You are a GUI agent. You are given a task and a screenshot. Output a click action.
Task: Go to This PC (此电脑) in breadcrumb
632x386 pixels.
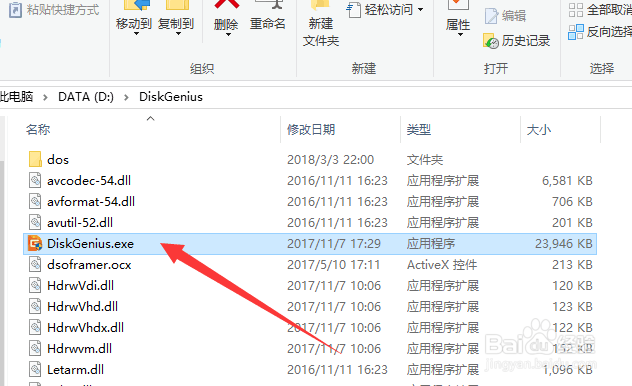point(16,97)
